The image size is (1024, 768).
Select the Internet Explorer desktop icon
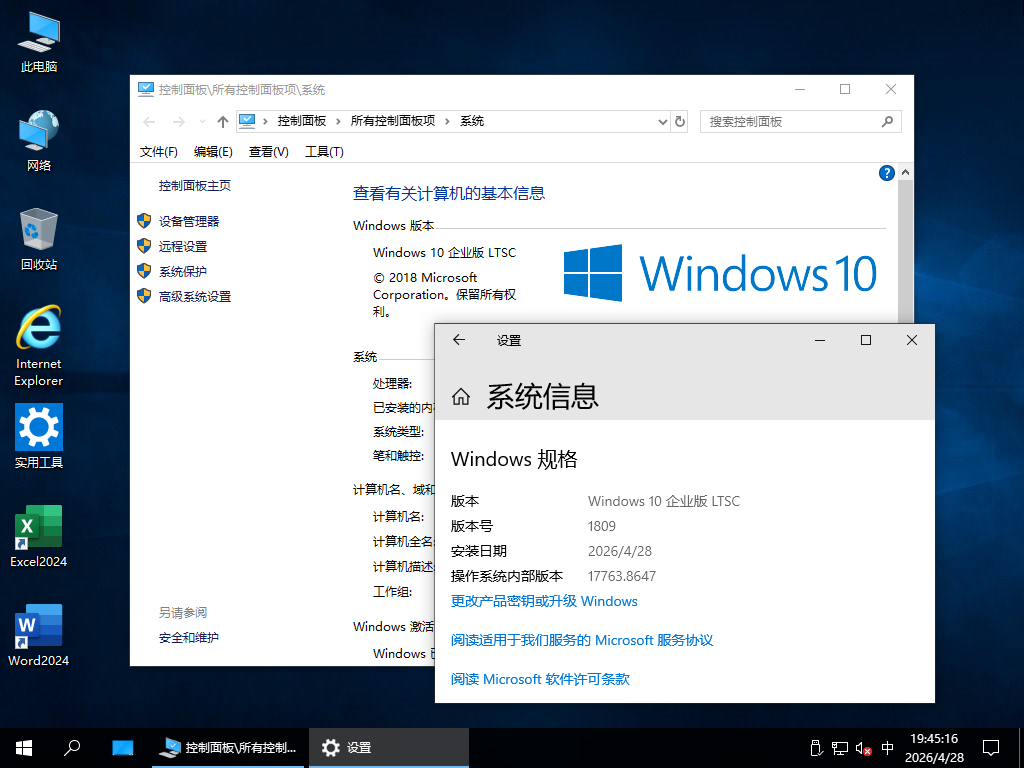click(39, 346)
